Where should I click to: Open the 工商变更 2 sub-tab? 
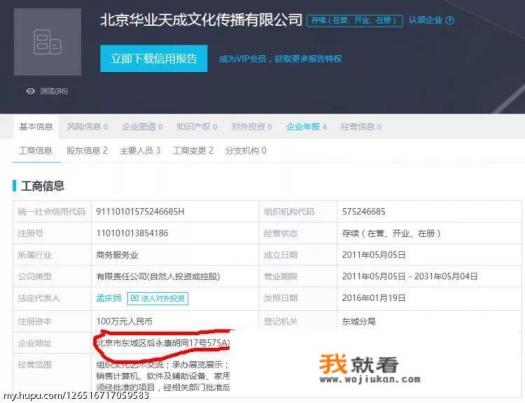coord(193,151)
